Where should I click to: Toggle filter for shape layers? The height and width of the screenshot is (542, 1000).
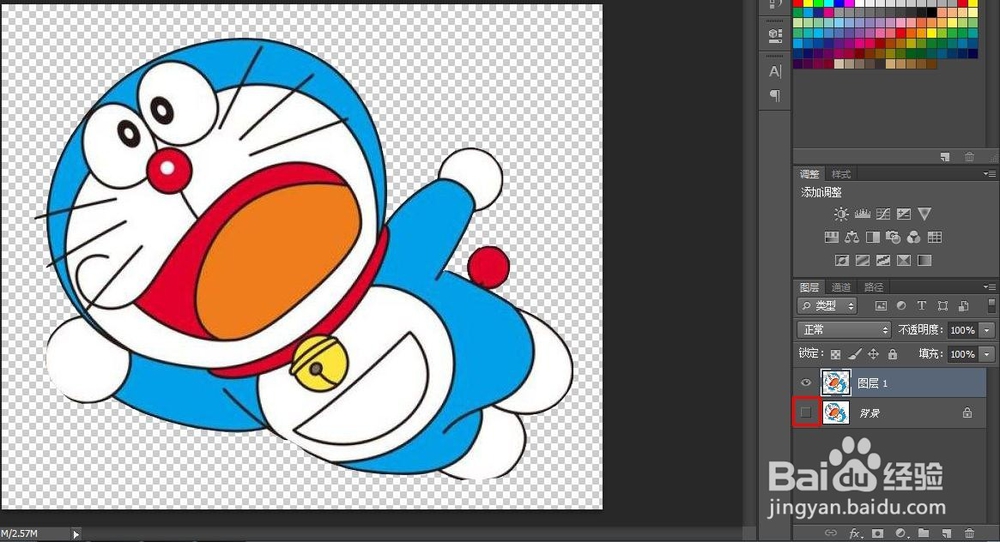point(943,306)
